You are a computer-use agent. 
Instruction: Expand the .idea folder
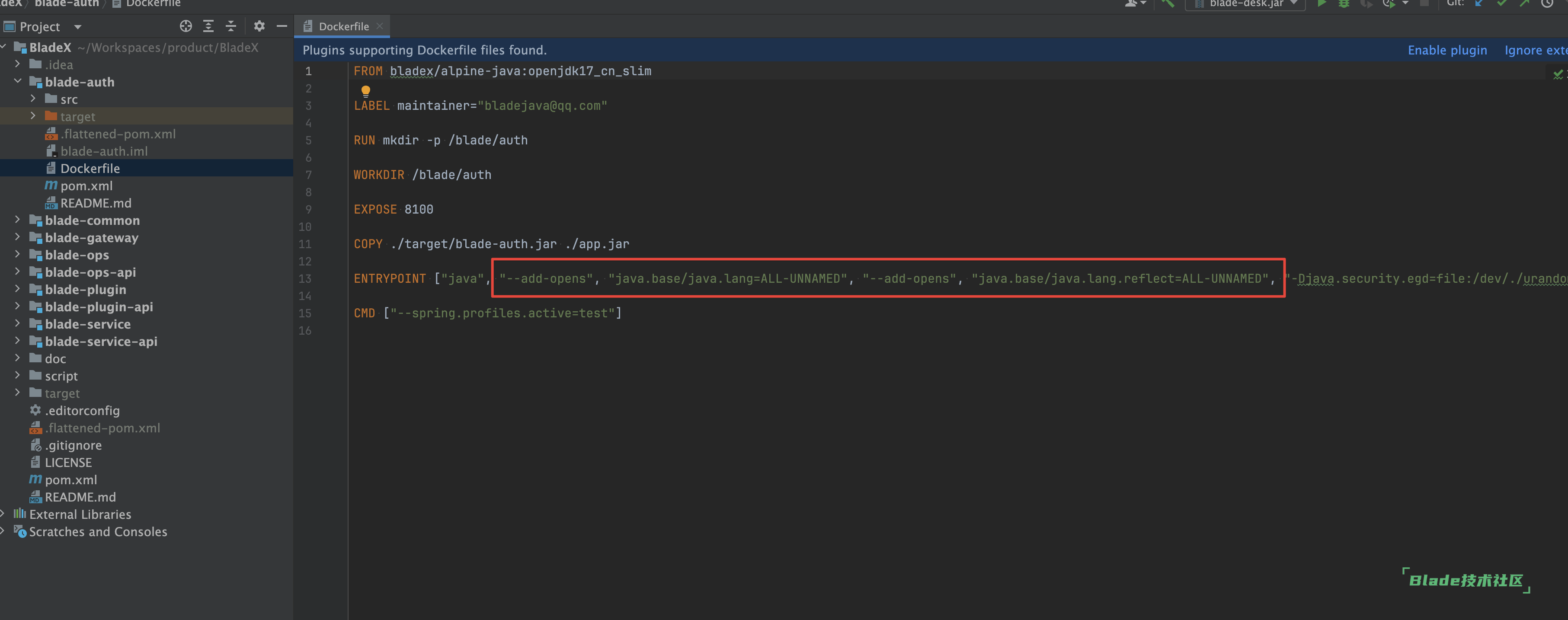[18, 64]
